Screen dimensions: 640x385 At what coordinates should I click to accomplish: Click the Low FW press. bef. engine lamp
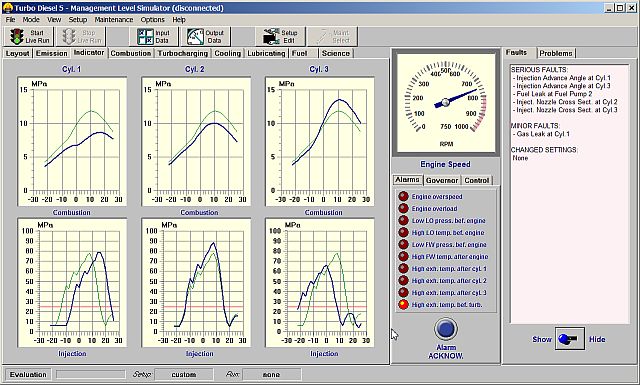tap(403, 245)
